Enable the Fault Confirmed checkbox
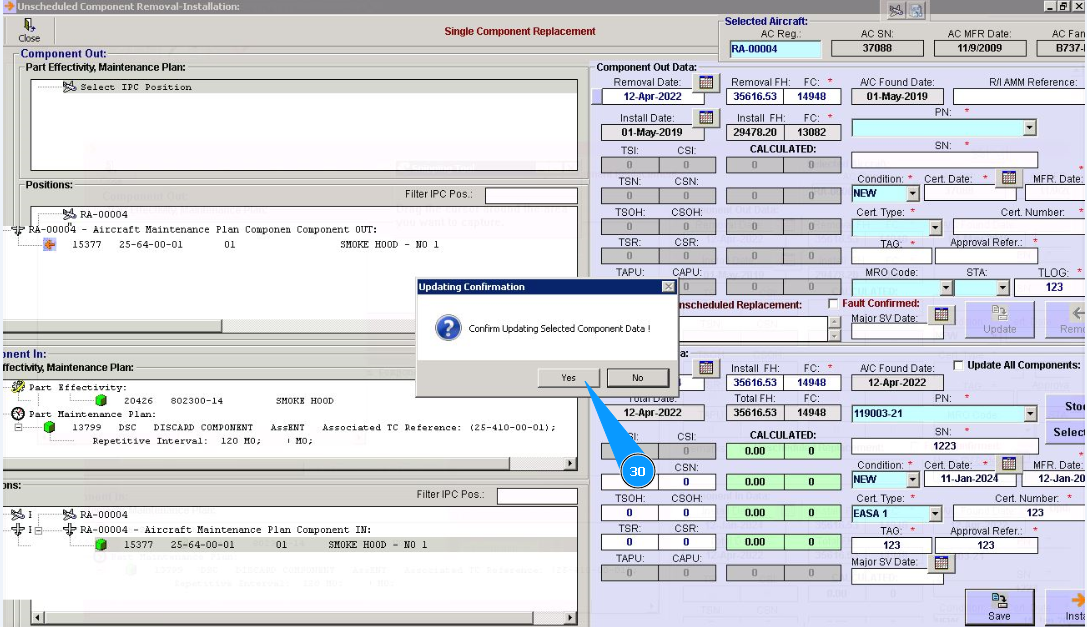 pos(834,304)
